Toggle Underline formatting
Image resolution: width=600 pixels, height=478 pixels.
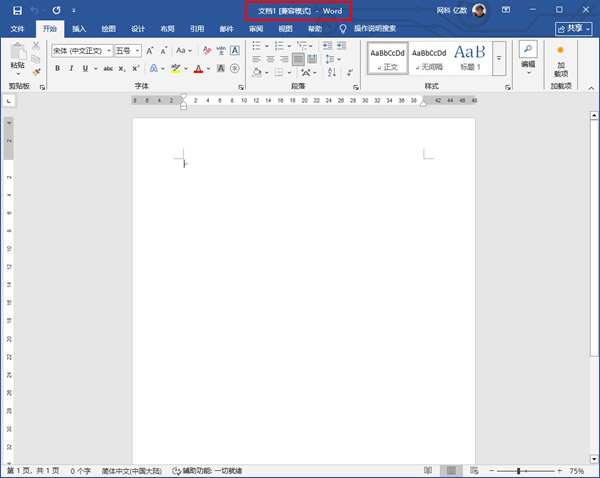[84, 69]
